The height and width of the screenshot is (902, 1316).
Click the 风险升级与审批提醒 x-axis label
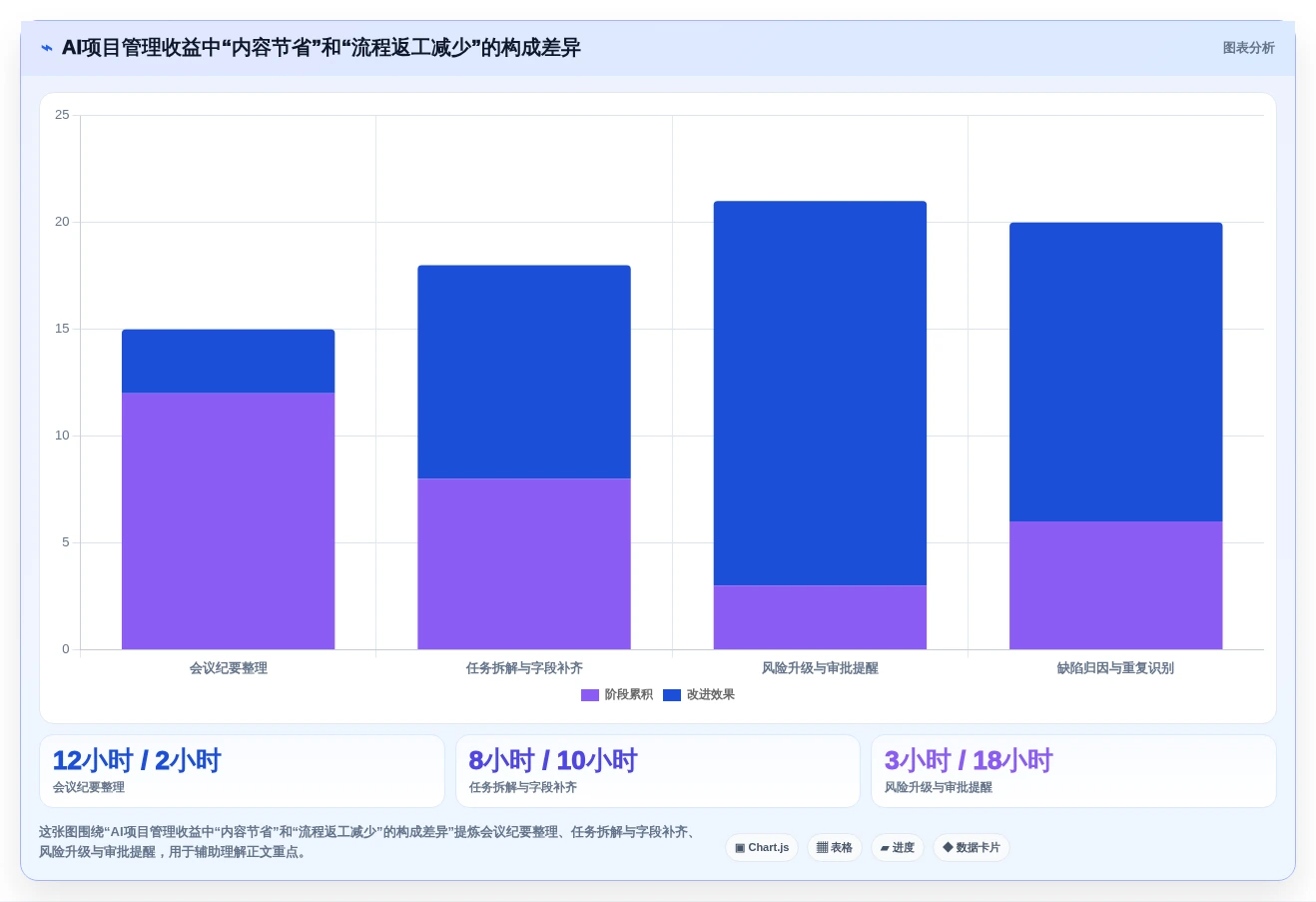[820, 668]
